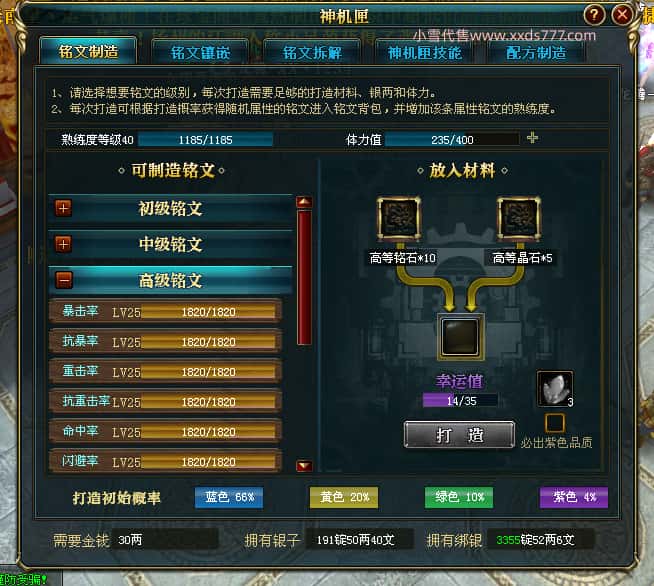Click the plus icon to add 体力值
The image size is (654, 586).
coord(532,138)
